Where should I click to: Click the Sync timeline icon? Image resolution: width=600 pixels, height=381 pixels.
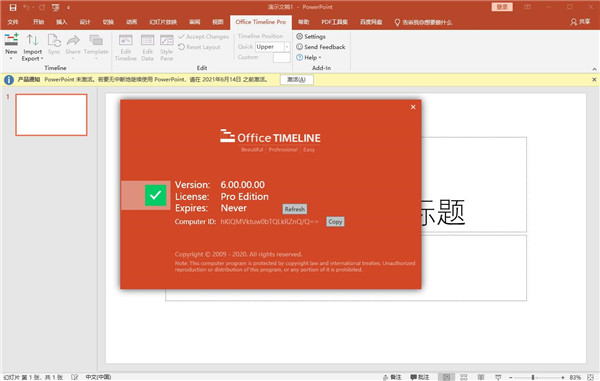54,44
